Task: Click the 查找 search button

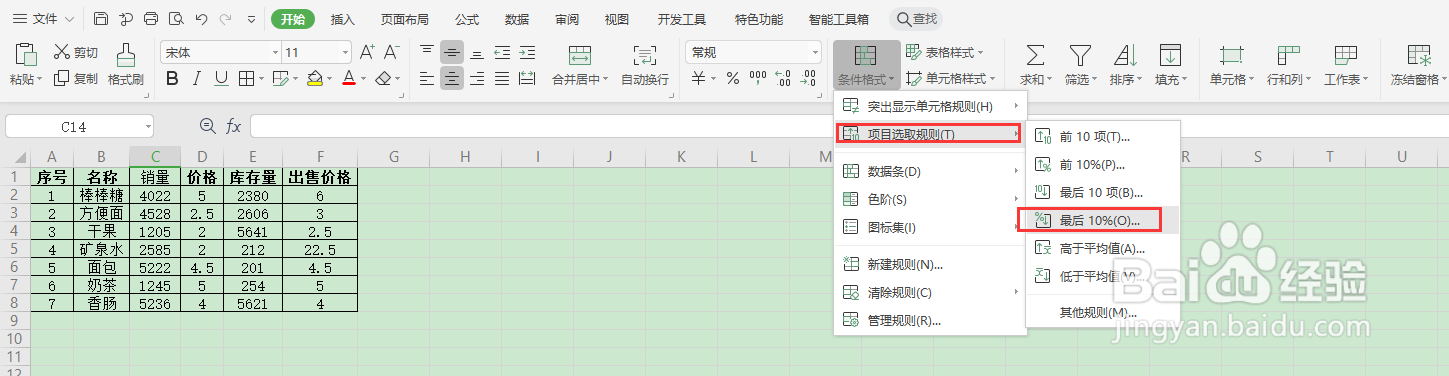Action: click(x=915, y=18)
